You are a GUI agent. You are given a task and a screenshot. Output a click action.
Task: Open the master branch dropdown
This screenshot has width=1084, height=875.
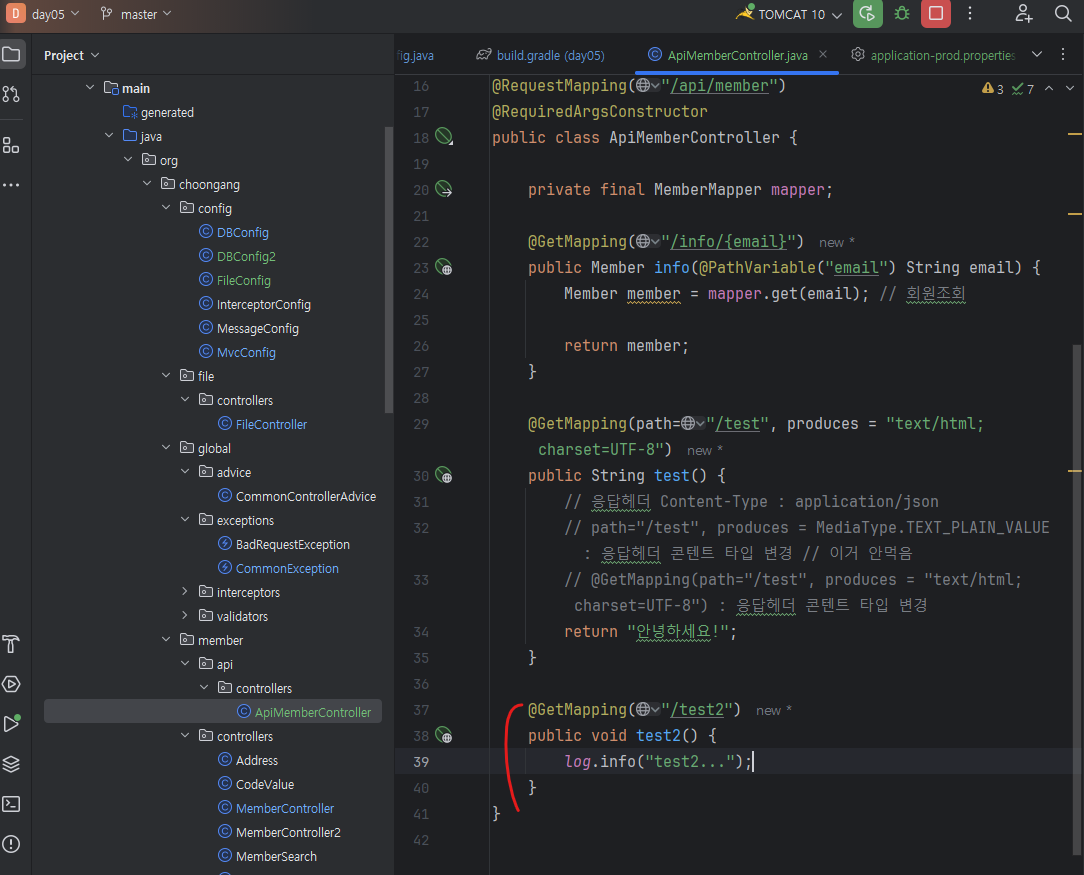pyautogui.click(x=136, y=14)
